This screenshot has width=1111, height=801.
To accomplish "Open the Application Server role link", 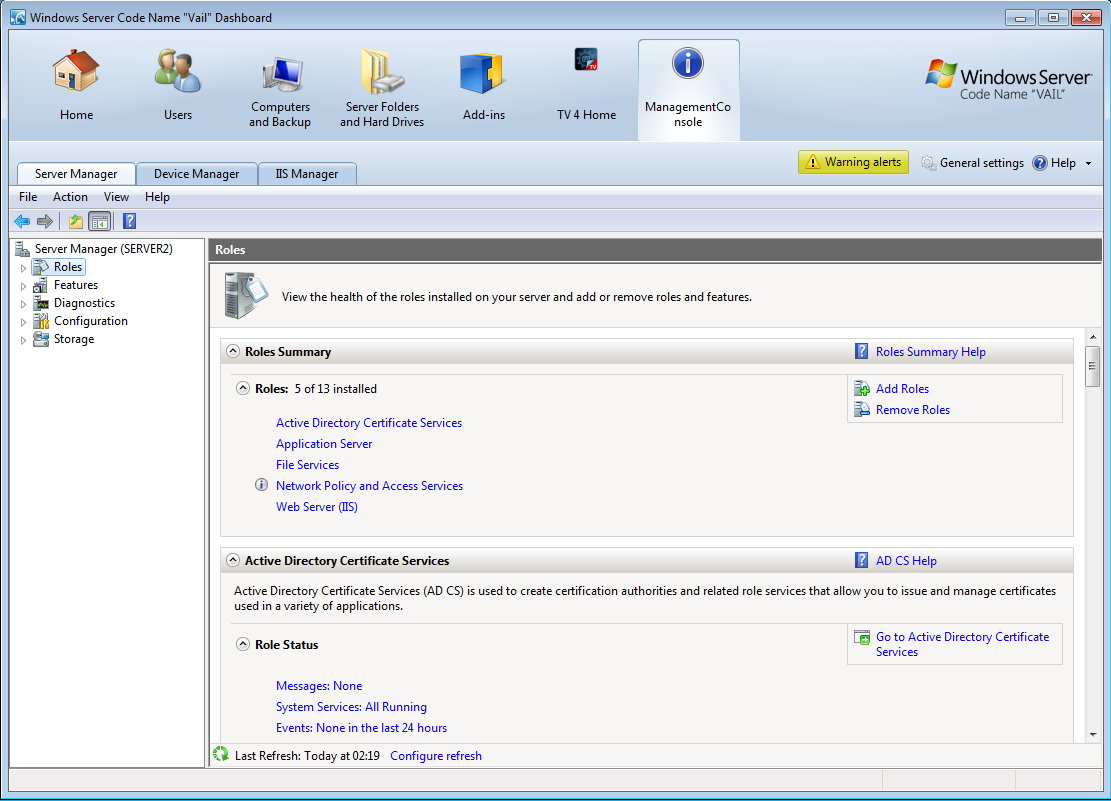I will (324, 444).
